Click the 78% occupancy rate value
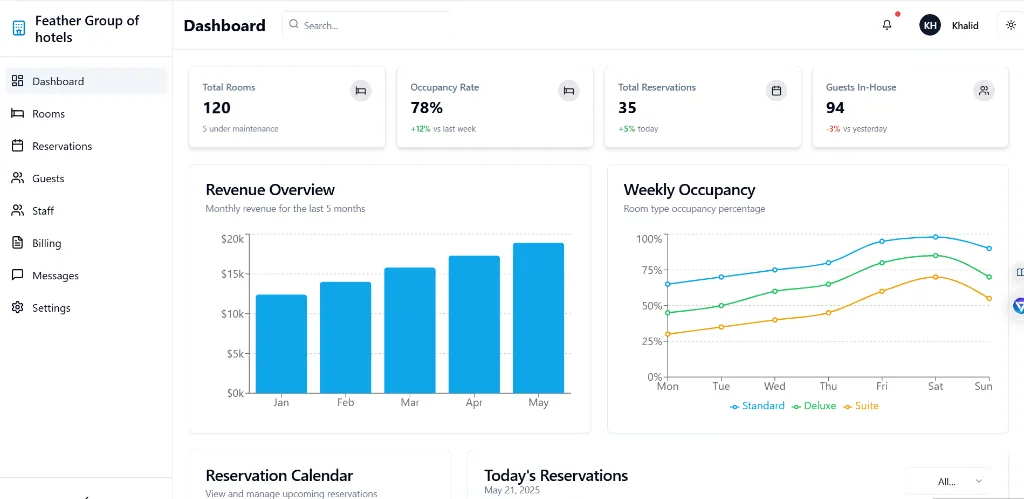The height and width of the screenshot is (499, 1024). coord(426,108)
